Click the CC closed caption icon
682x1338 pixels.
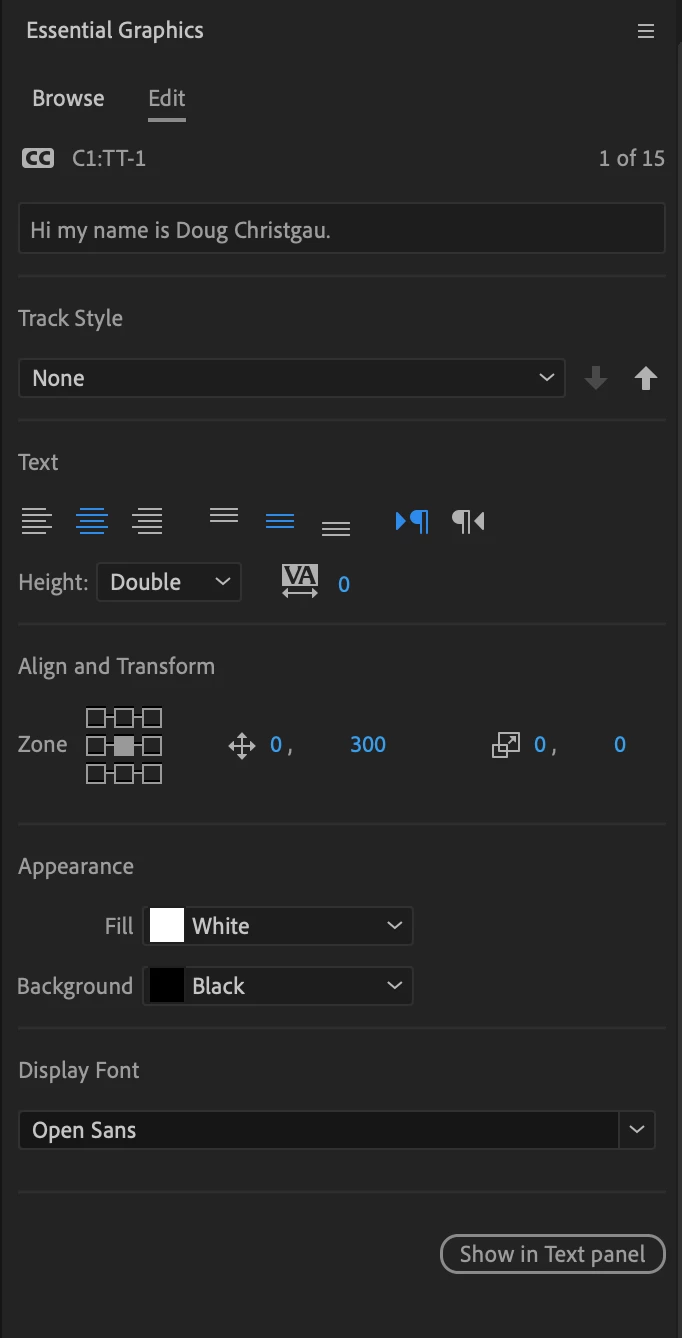click(x=38, y=158)
